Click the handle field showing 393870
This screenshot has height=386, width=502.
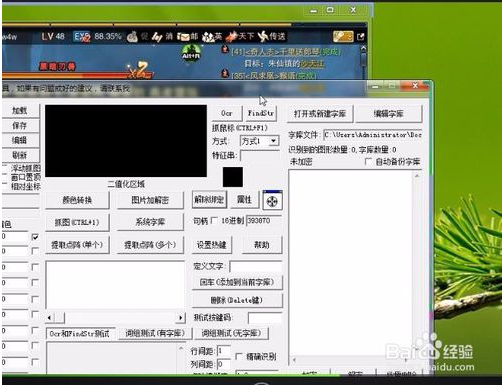264,220
